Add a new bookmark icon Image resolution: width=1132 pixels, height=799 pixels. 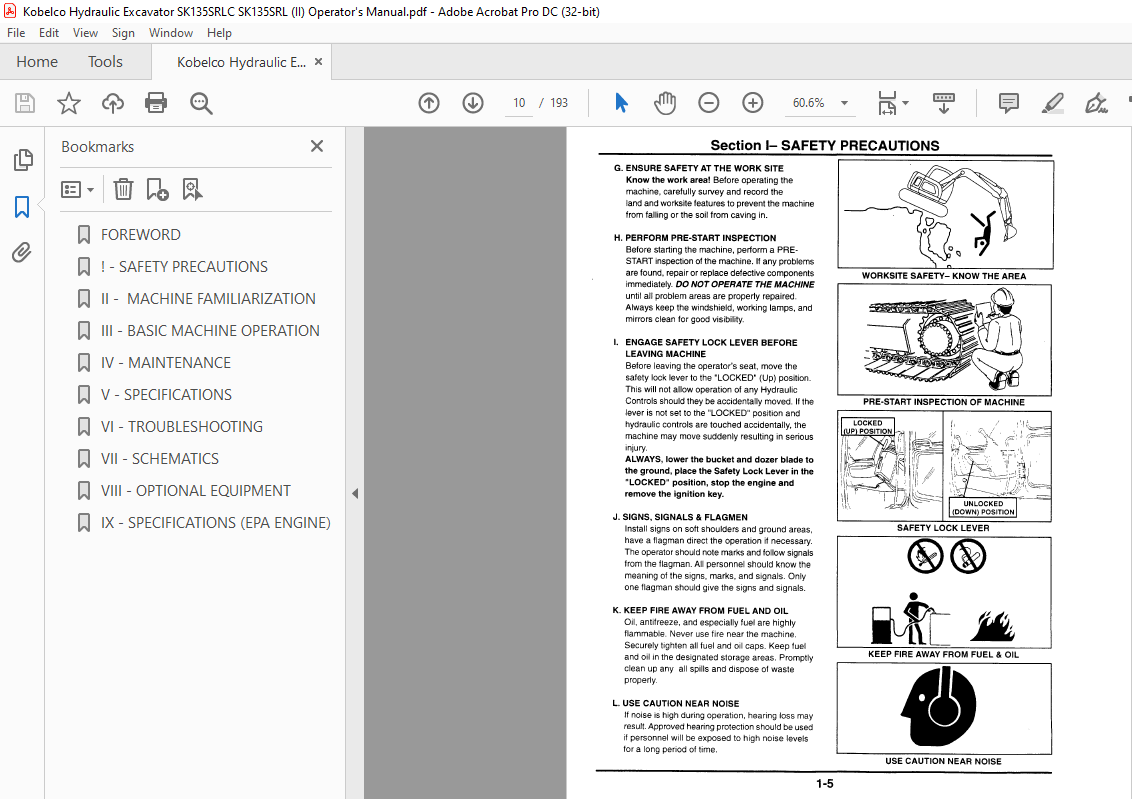[x=157, y=189]
